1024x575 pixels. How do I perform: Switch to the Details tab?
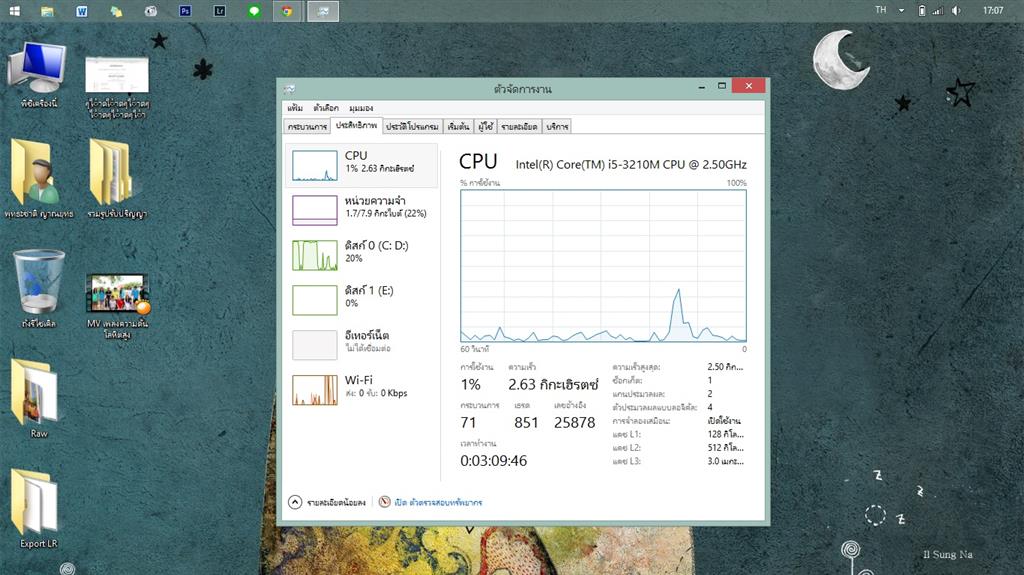click(x=519, y=127)
